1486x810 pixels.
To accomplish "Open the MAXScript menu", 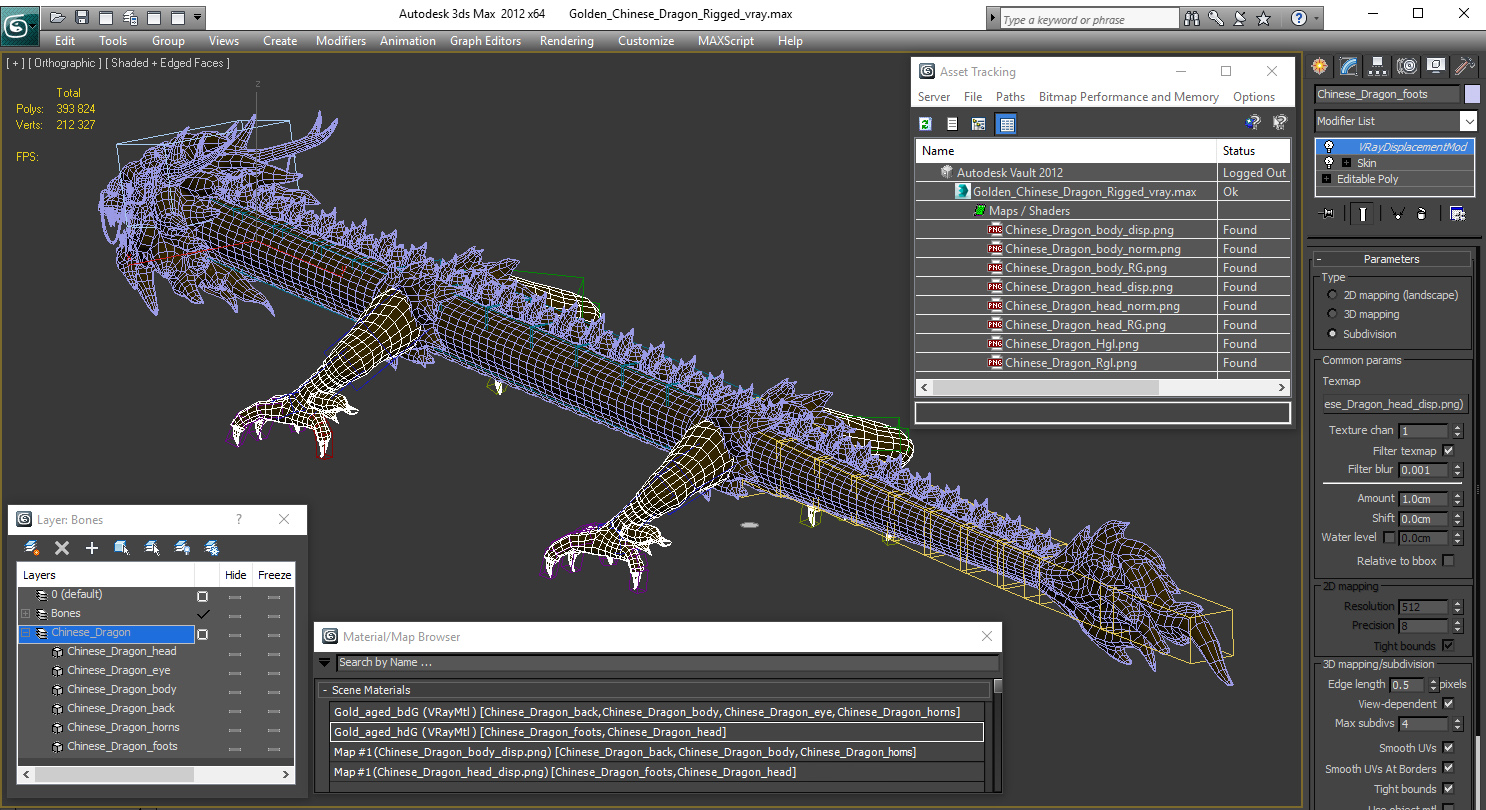I will click(726, 41).
